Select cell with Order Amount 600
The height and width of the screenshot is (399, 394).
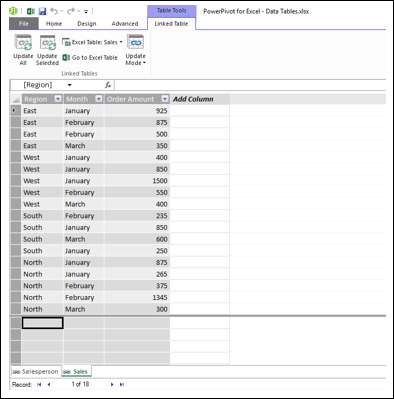137,239
